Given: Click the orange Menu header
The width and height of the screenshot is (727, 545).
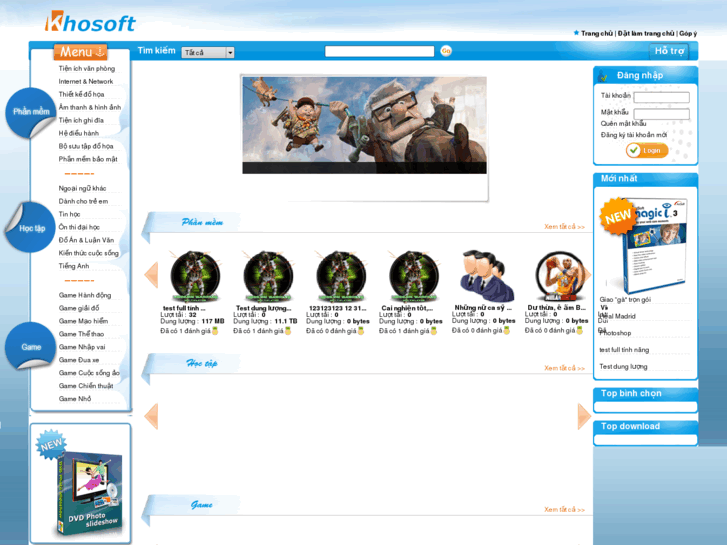Looking at the screenshot, I should pos(80,52).
